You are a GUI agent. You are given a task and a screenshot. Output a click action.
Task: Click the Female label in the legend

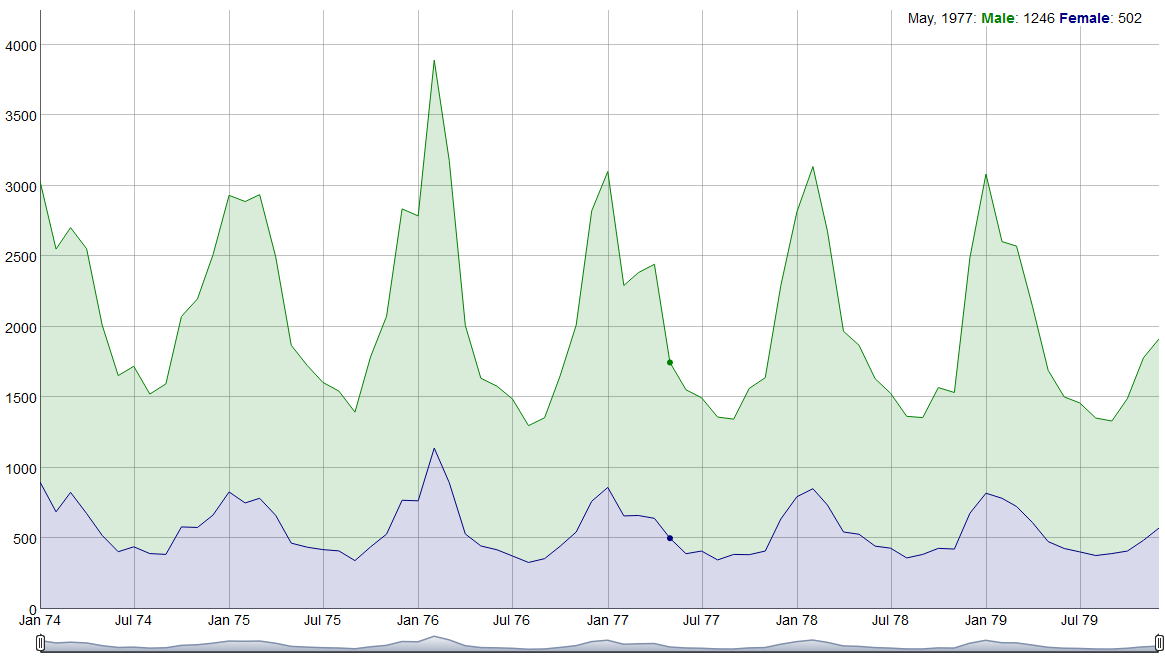click(1084, 19)
